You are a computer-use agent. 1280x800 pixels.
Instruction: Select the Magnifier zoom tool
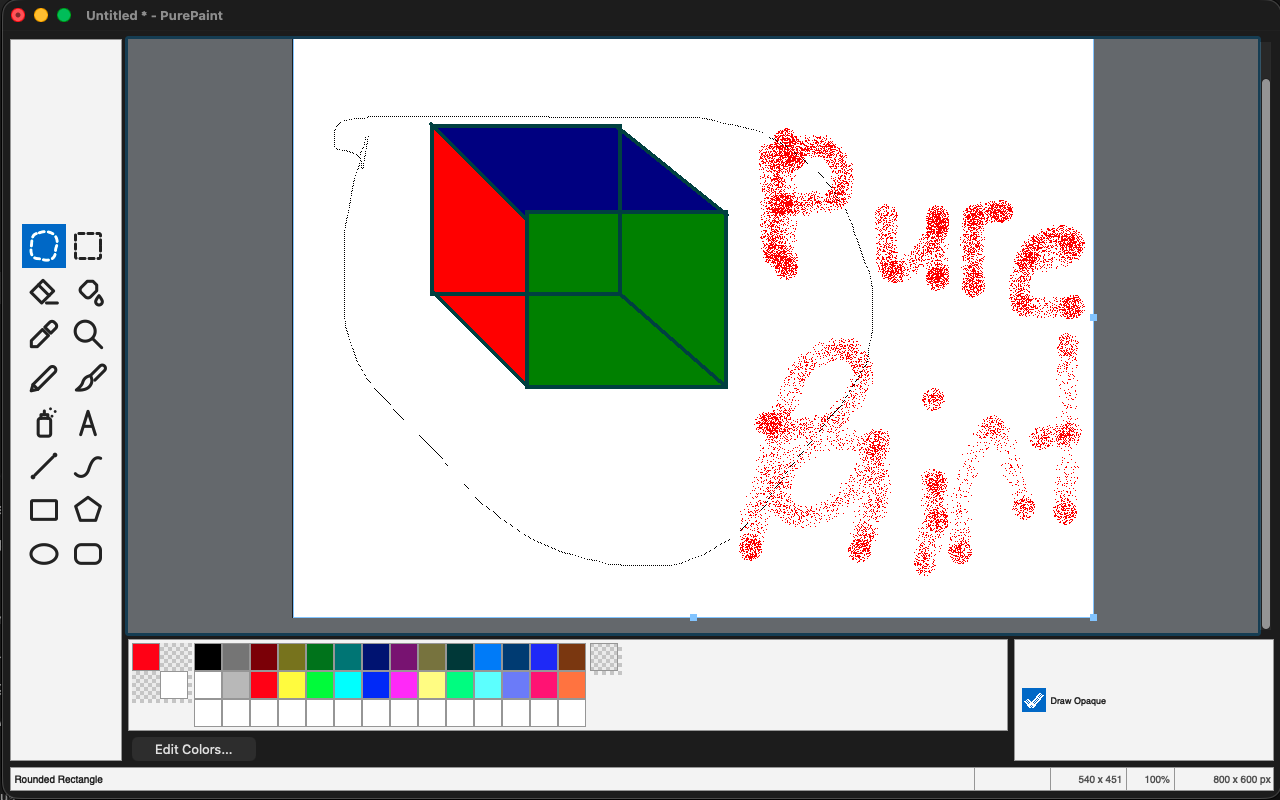point(88,334)
